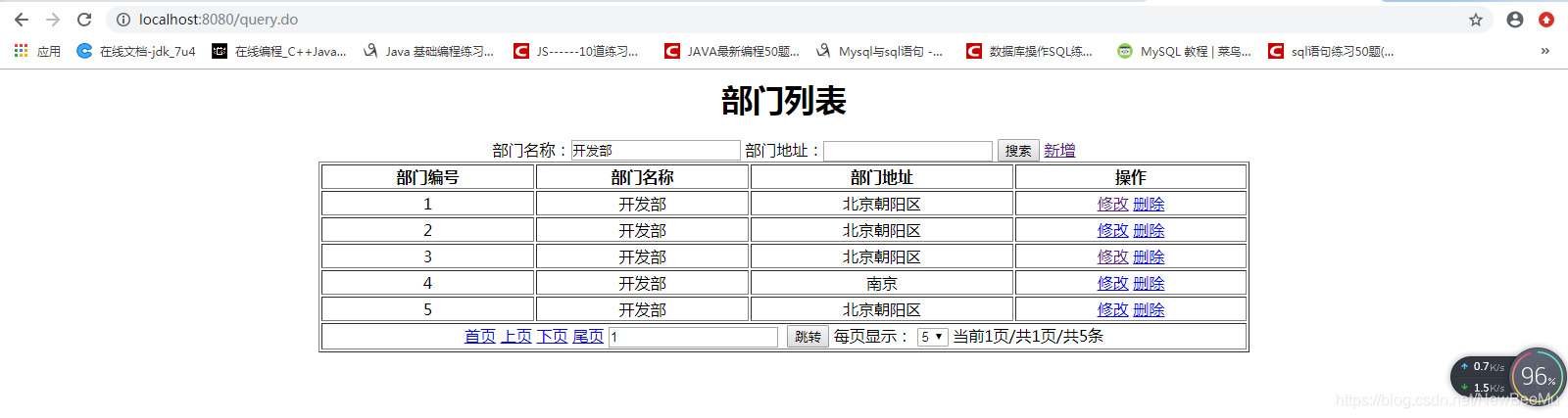Click the 搜索 button
This screenshot has height=418, width=1568.
pos(1018,151)
